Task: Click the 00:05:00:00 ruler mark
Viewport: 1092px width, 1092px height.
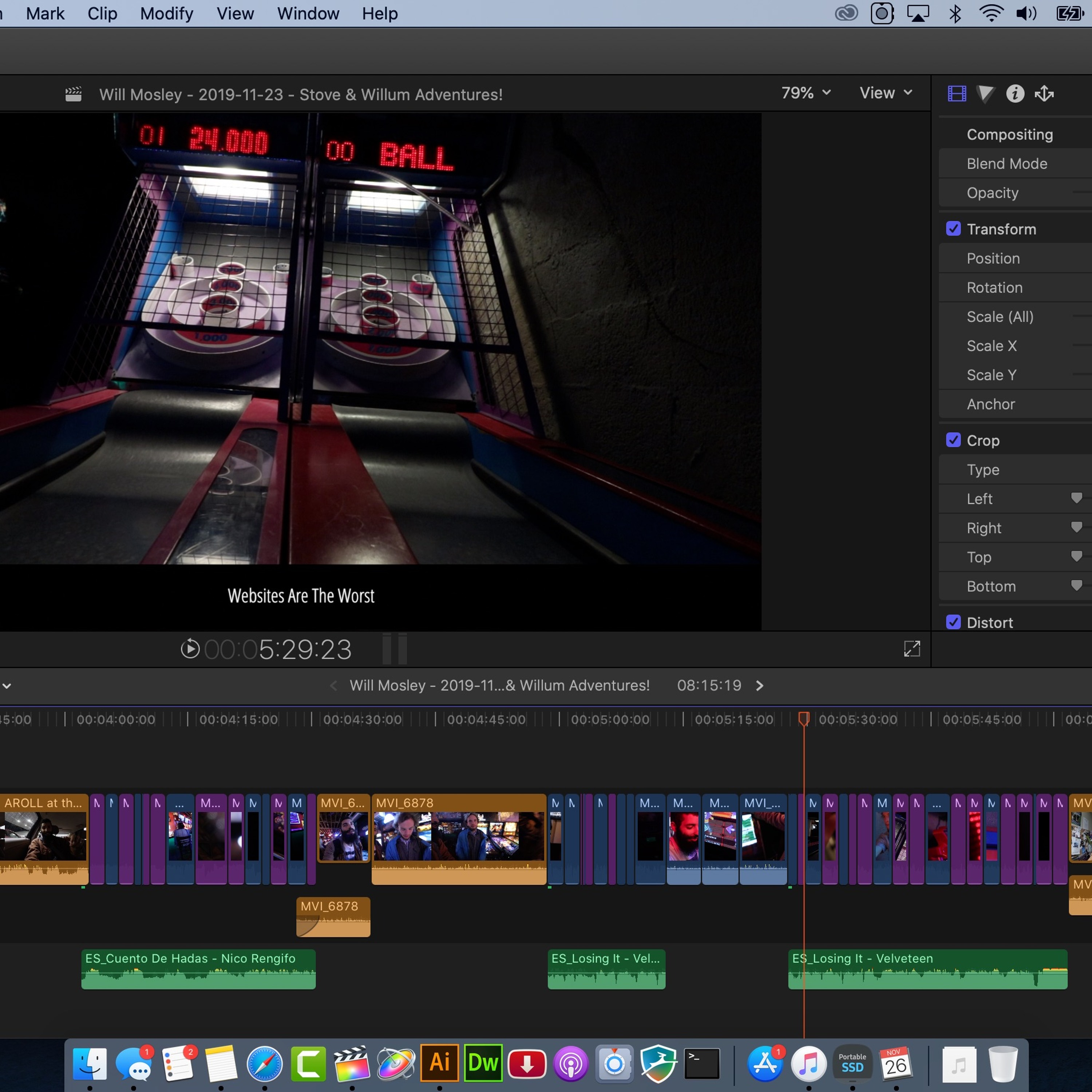Action: [610, 720]
